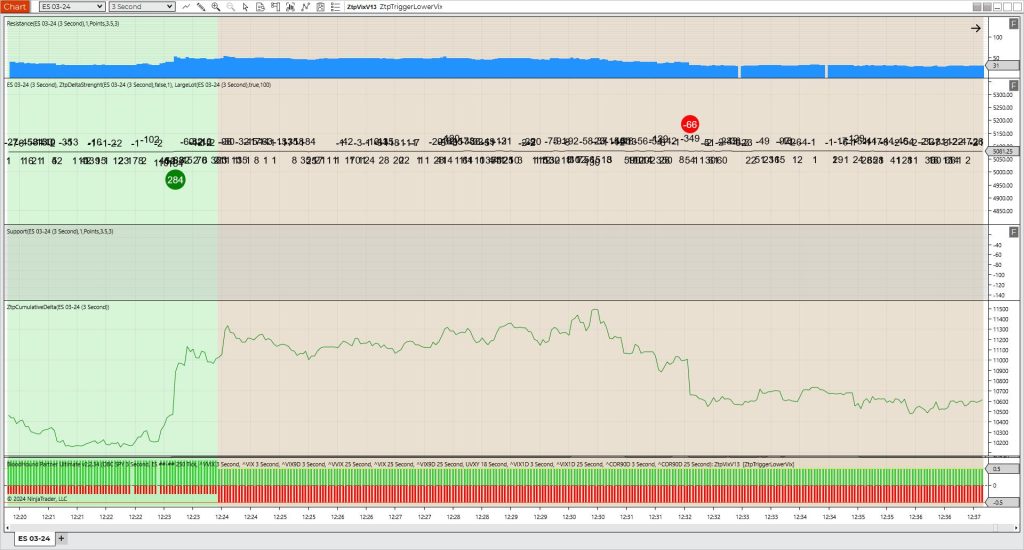Click the 0.5 scale marker on bottom panel
The height and width of the screenshot is (550, 1024).
coord(1004,469)
